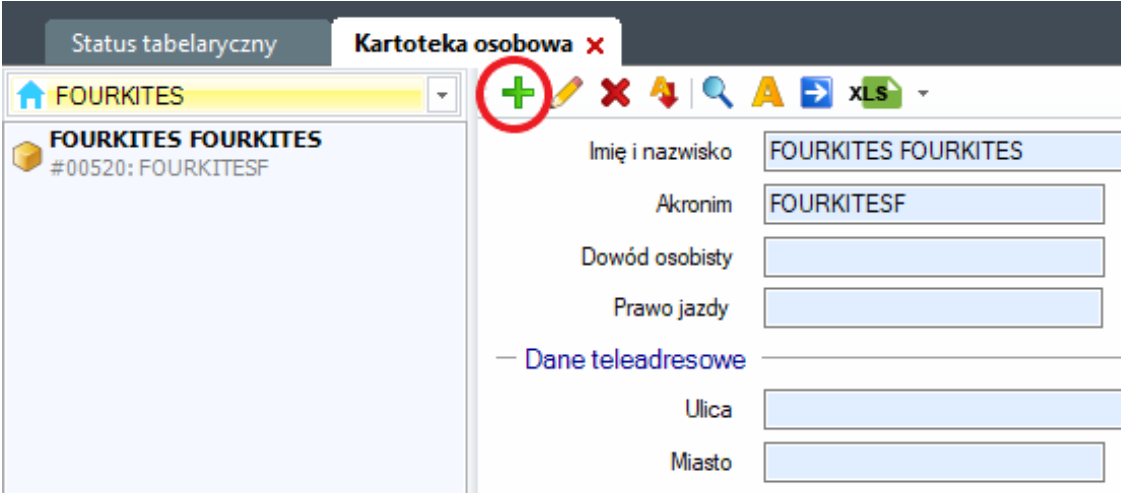Select the FOURKITES FOURKITES list entry
1136x502 pixels.
coord(233,153)
